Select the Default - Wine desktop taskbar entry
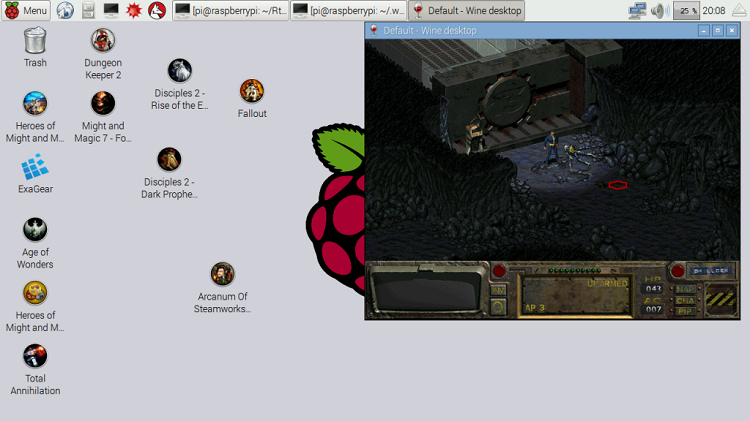Viewport: 750px width, 421px height. click(x=466, y=10)
